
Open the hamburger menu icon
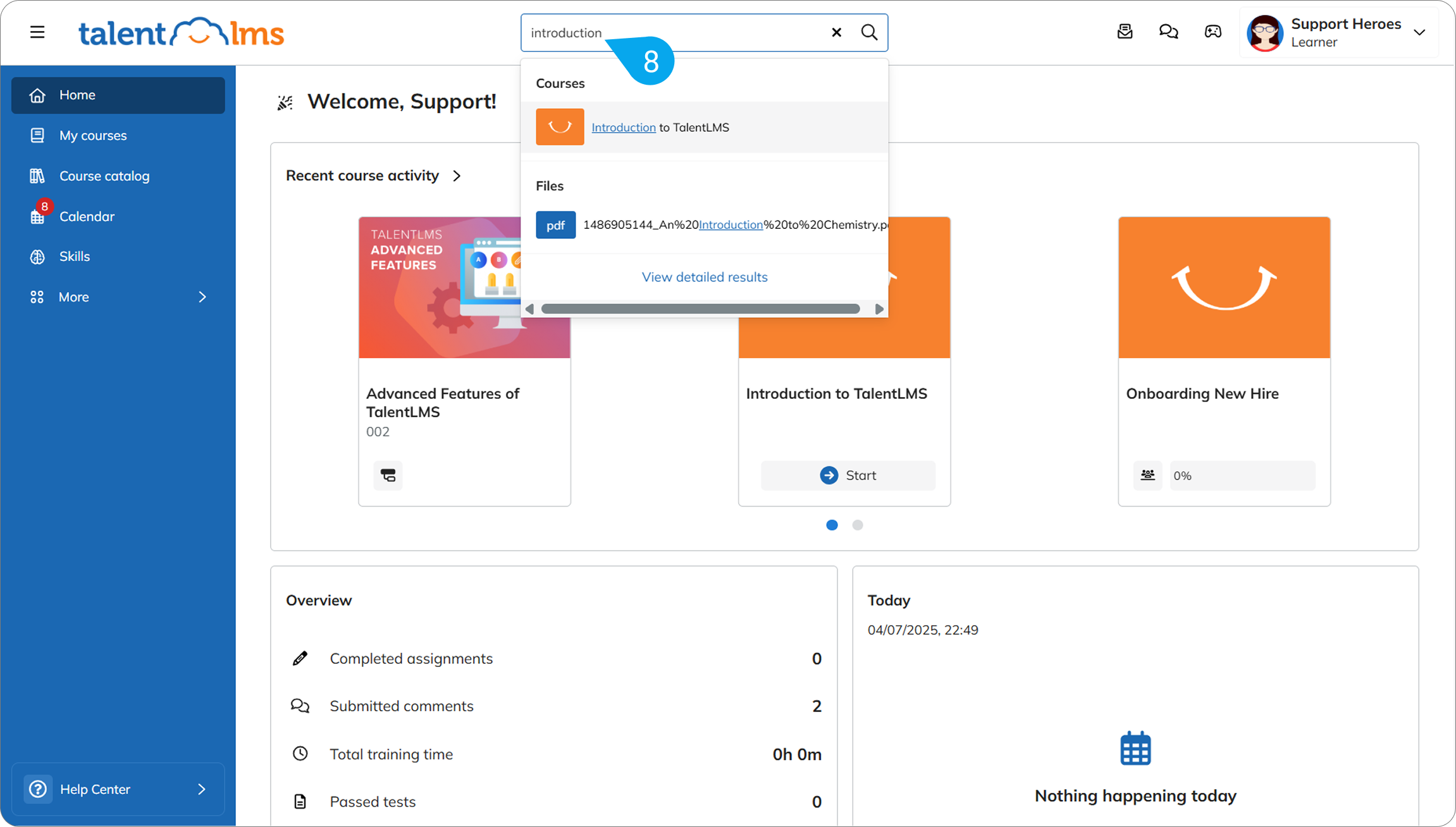tap(37, 32)
